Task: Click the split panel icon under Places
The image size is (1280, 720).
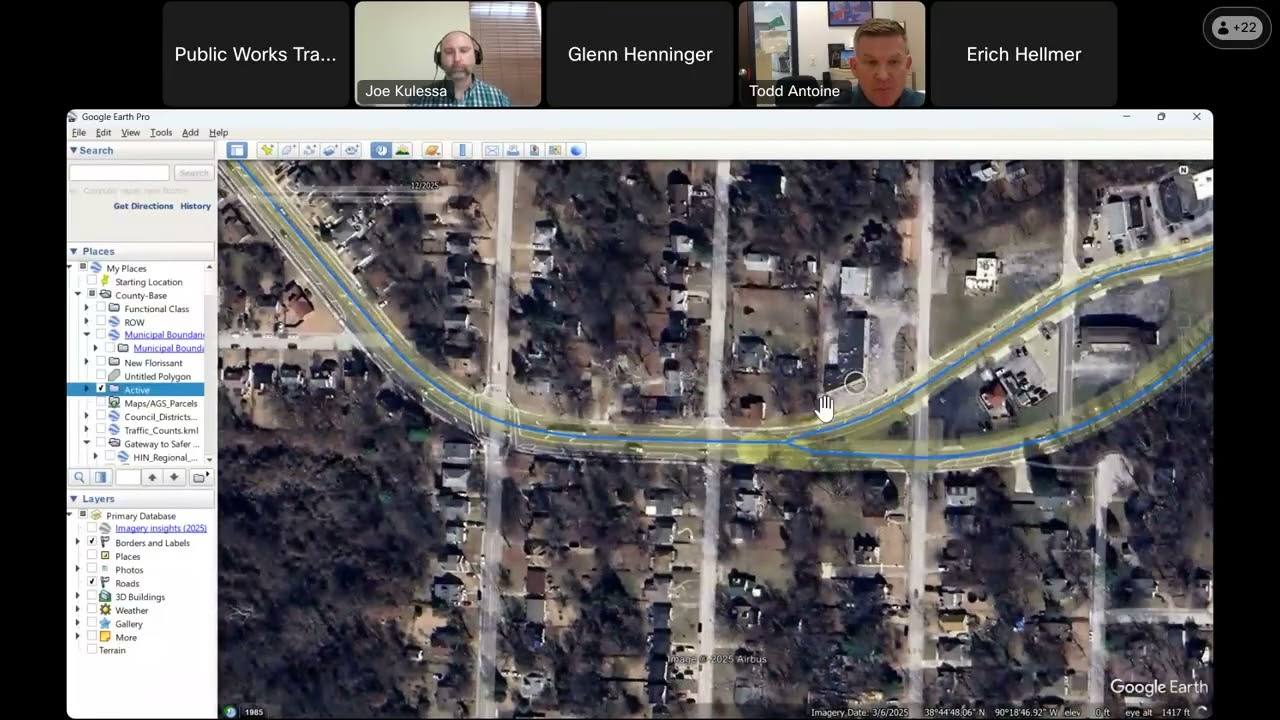Action: pos(100,477)
